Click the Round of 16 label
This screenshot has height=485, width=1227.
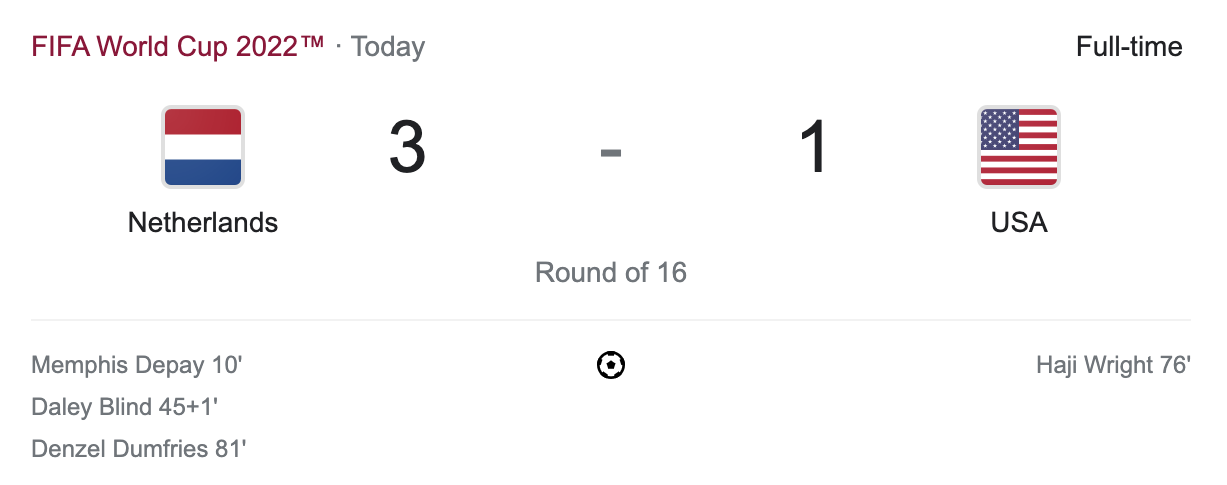tap(611, 272)
